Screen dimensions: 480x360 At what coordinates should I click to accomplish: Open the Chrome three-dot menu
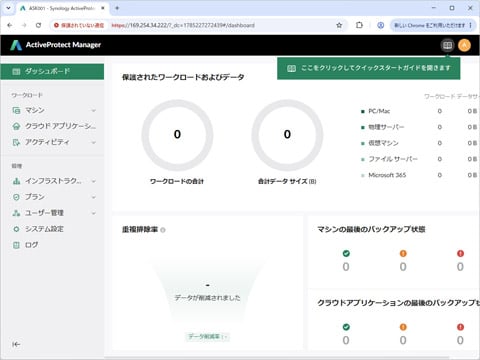click(x=470, y=25)
